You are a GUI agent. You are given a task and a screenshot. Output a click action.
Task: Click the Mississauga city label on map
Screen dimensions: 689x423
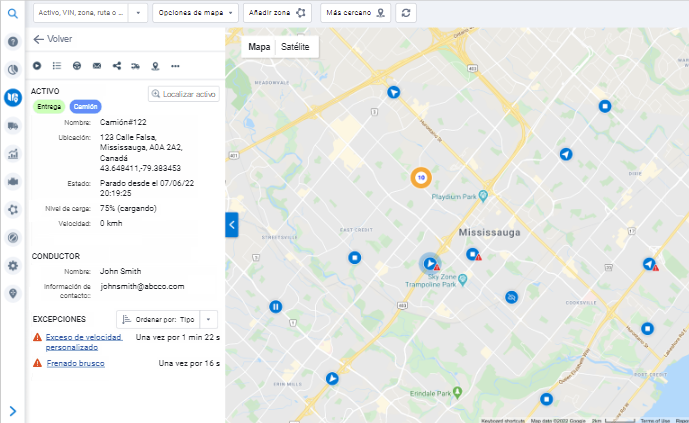click(490, 232)
